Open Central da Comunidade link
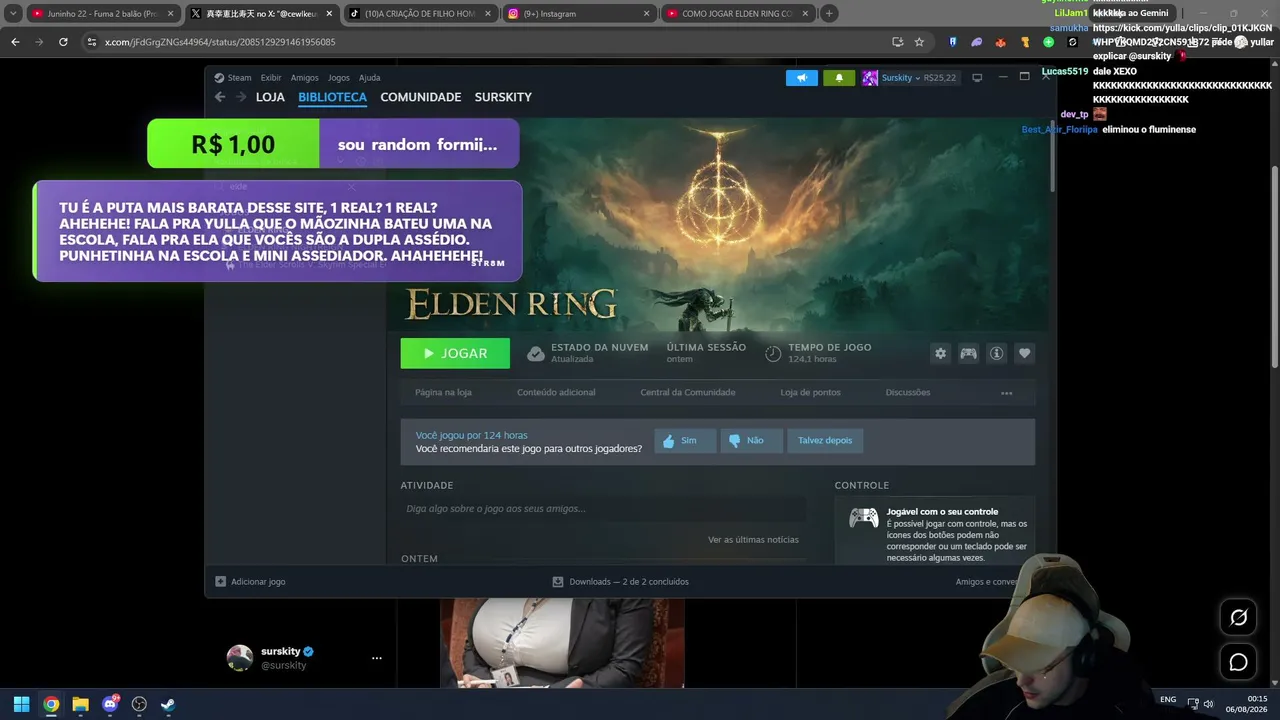 click(688, 392)
